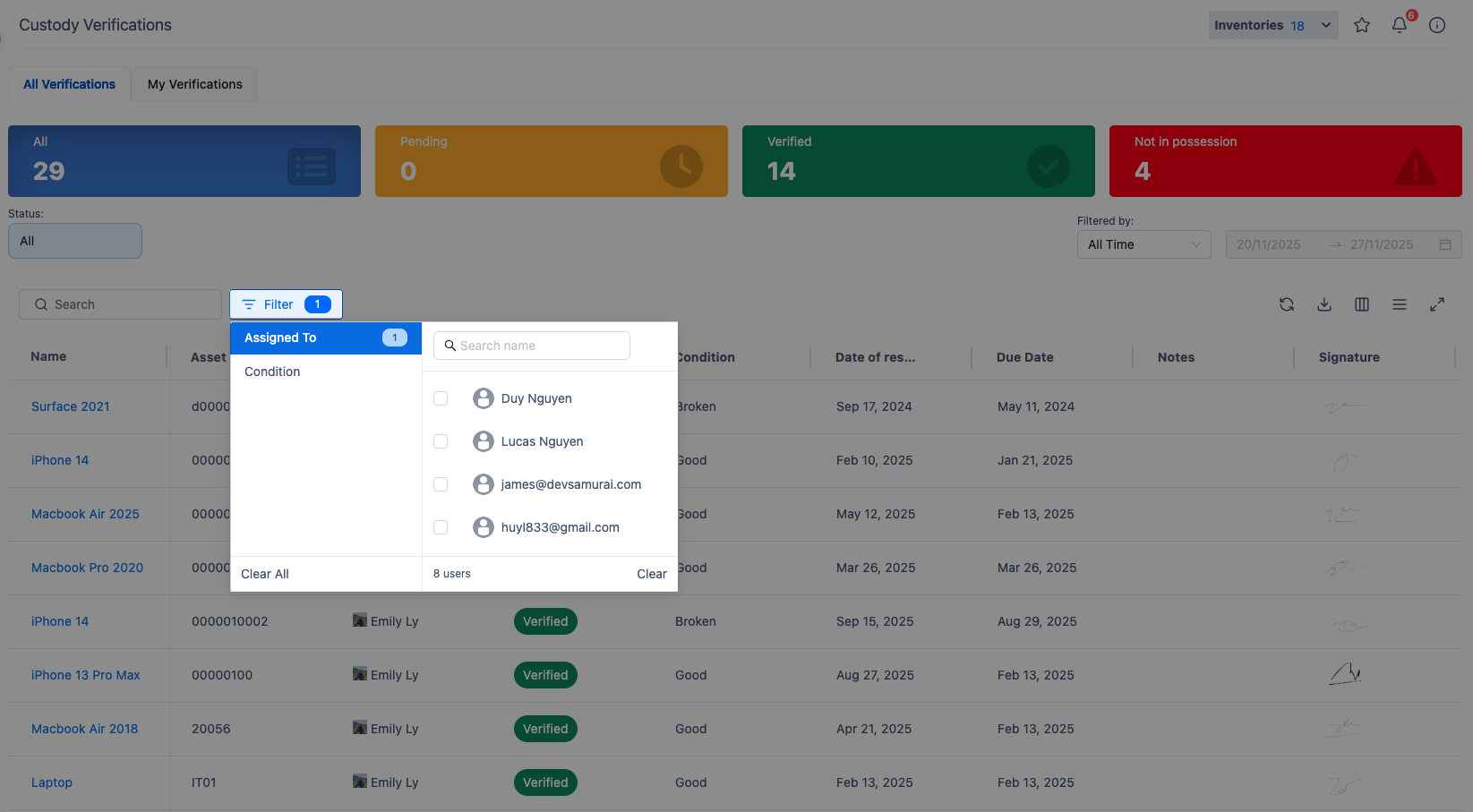Open the Inventories dropdown

point(1272,25)
